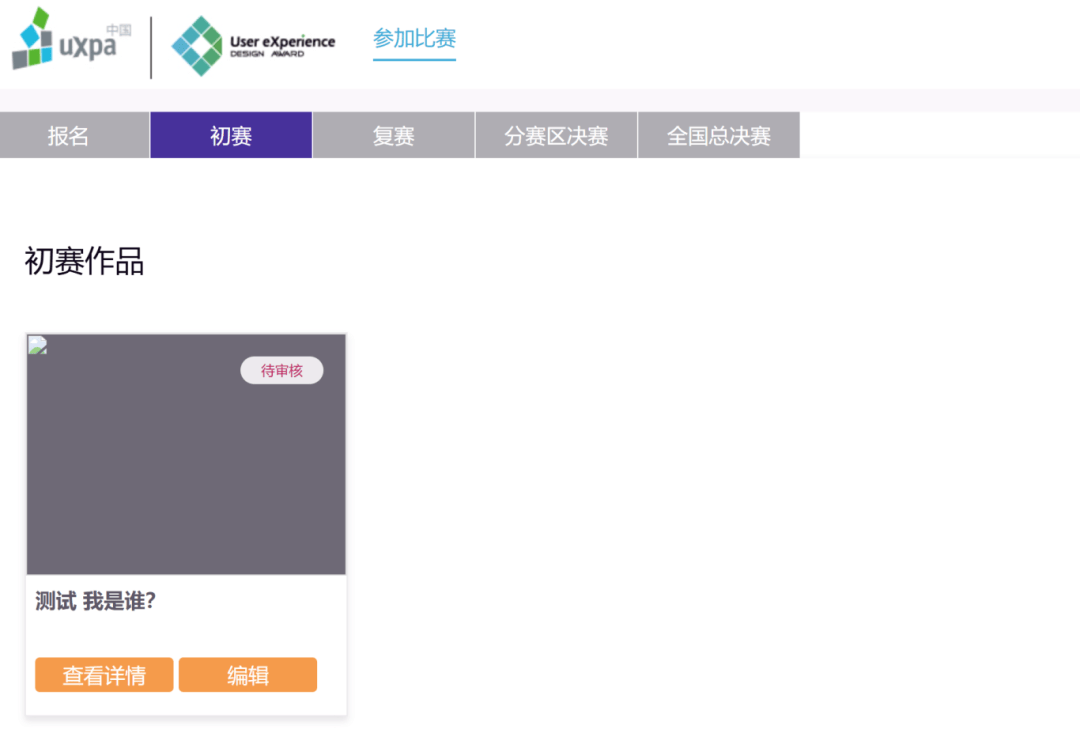
Task: Click the 待审核 status badge
Action: tap(281, 371)
